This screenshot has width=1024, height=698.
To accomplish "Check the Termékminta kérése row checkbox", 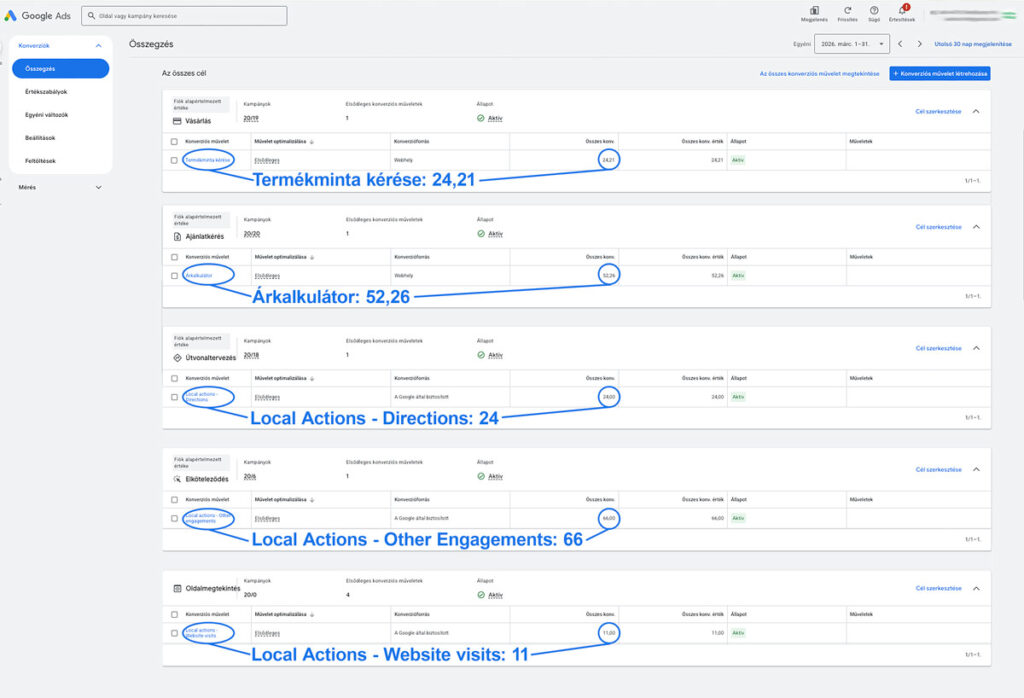I will tap(174, 160).
